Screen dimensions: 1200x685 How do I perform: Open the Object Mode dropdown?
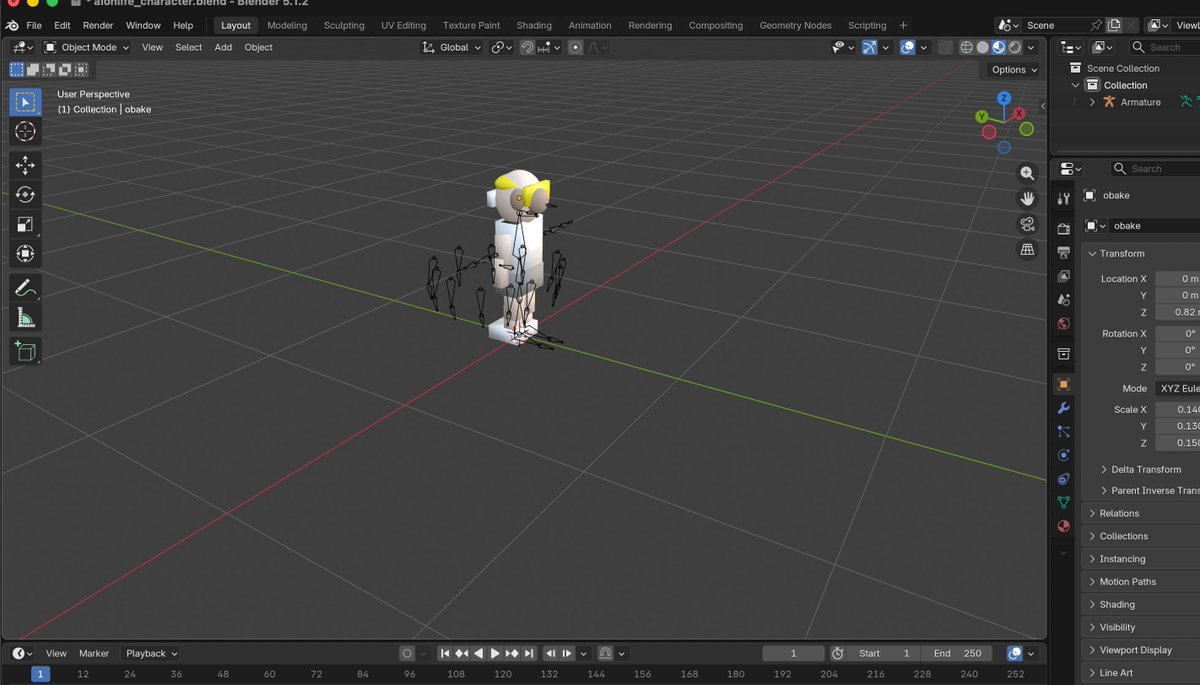(87, 47)
